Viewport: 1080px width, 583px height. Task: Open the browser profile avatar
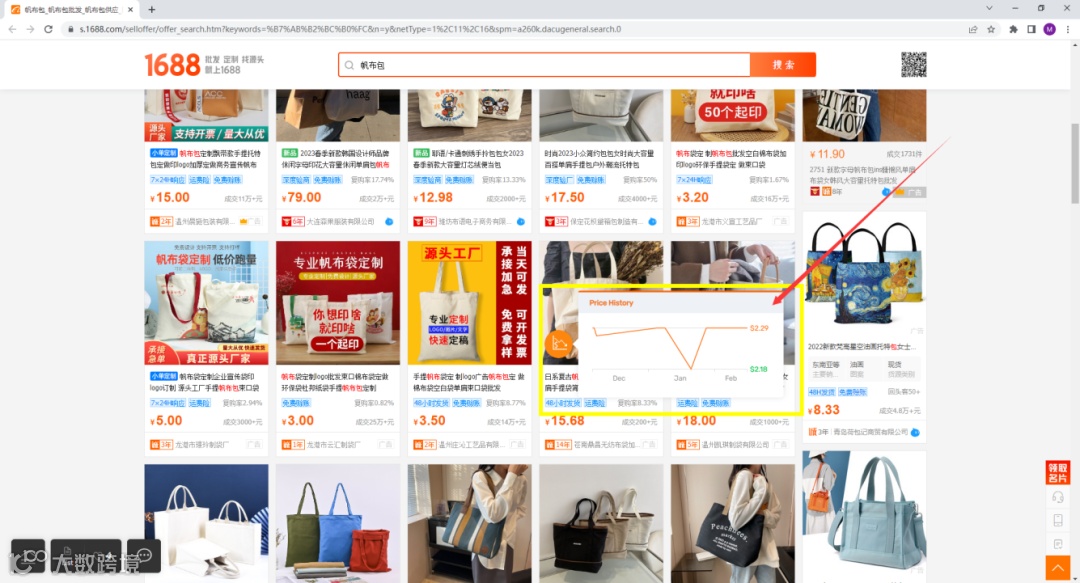pyautogui.click(x=1049, y=29)
